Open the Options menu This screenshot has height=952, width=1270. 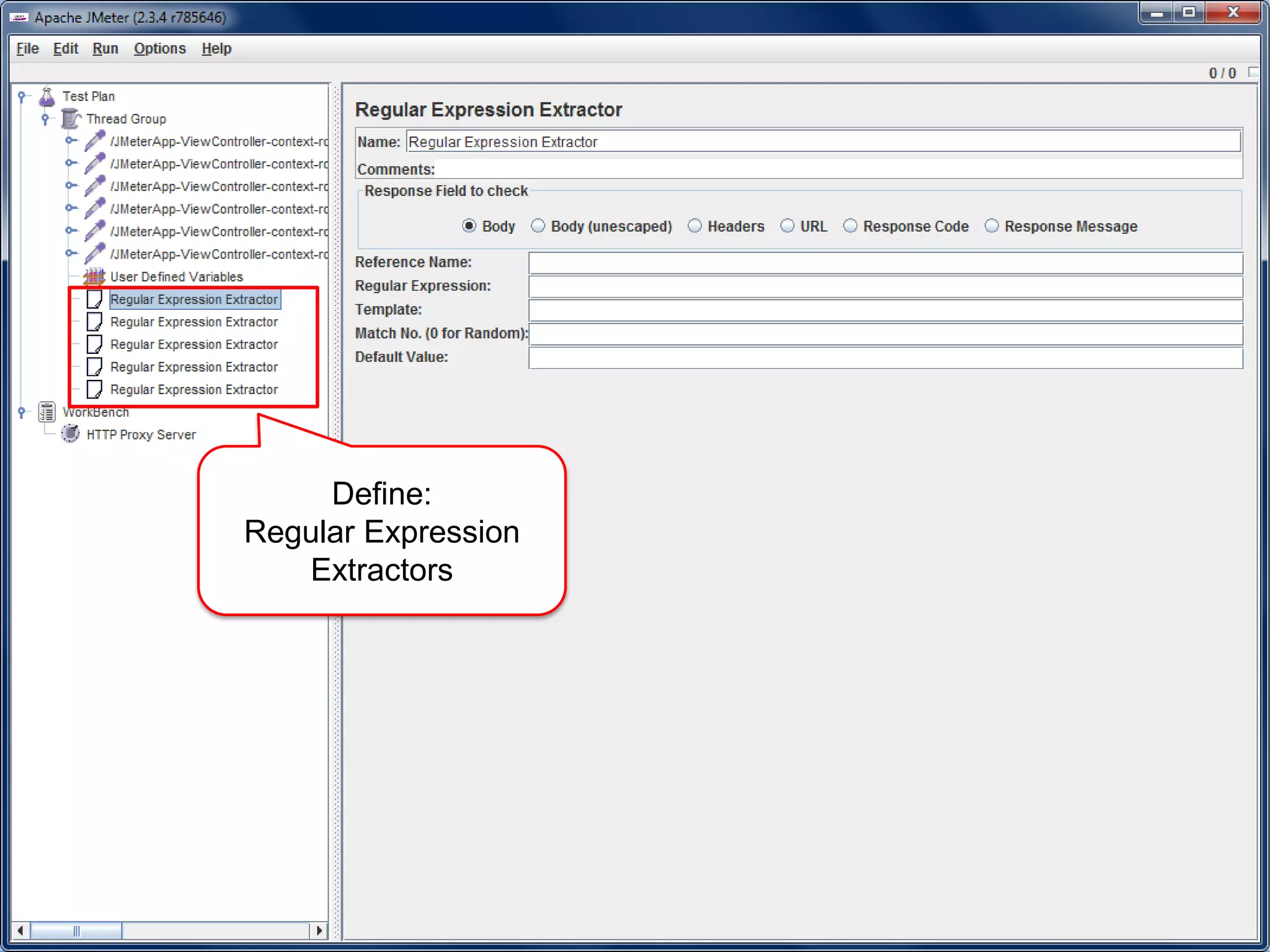pyautogui.click(x=160, y=48)
